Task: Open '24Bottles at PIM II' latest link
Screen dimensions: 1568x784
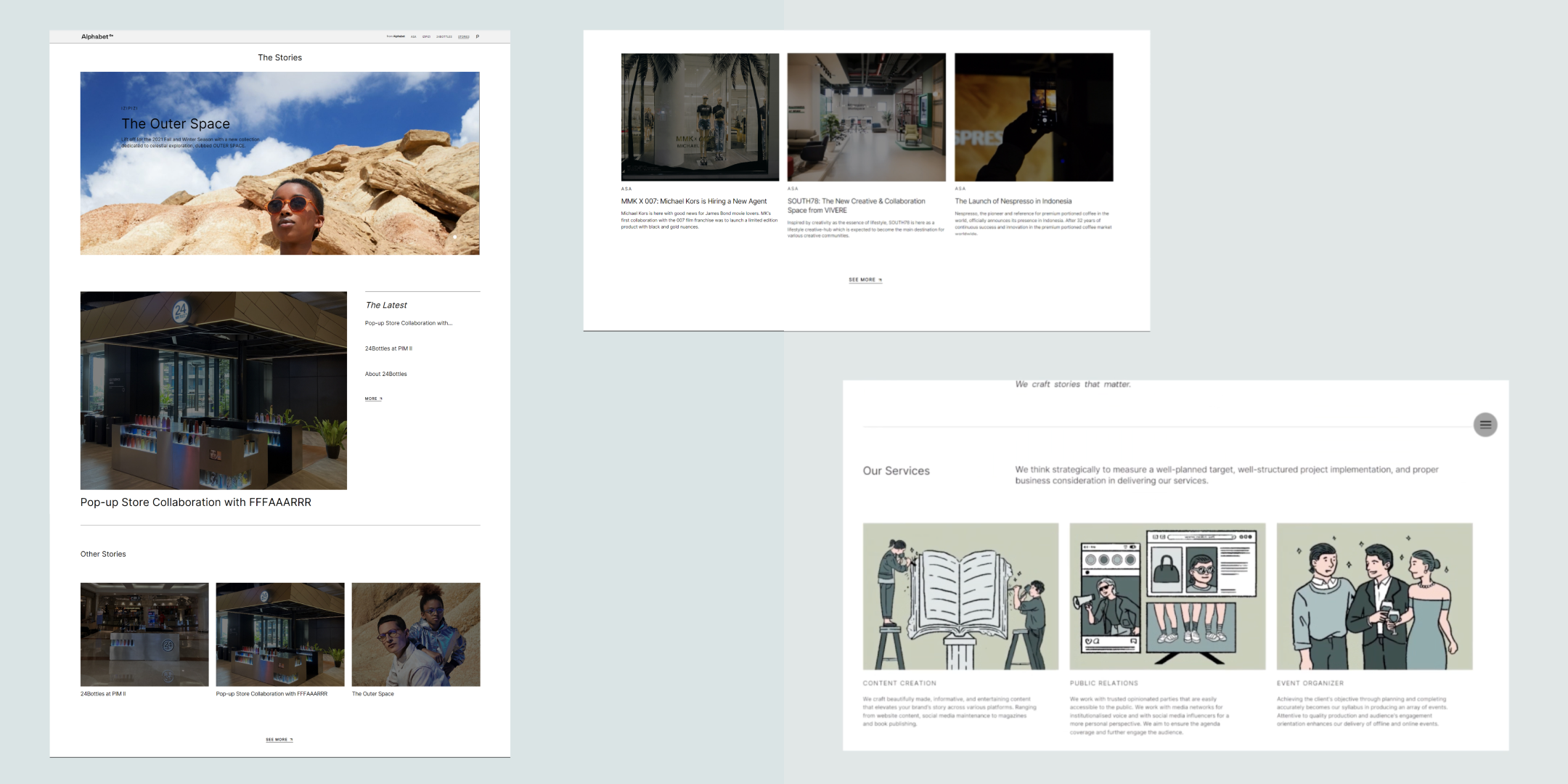Action: coord(388,348)
